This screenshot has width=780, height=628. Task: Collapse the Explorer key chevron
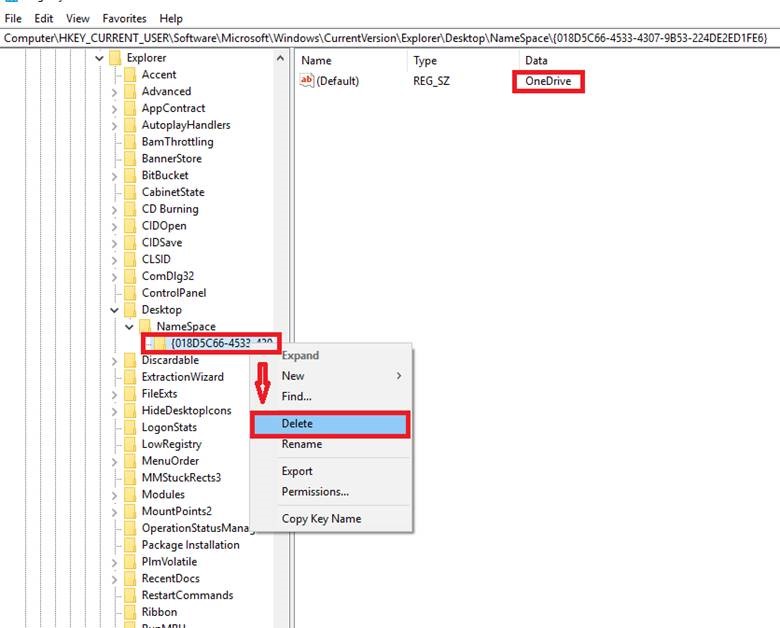[99, 58]
